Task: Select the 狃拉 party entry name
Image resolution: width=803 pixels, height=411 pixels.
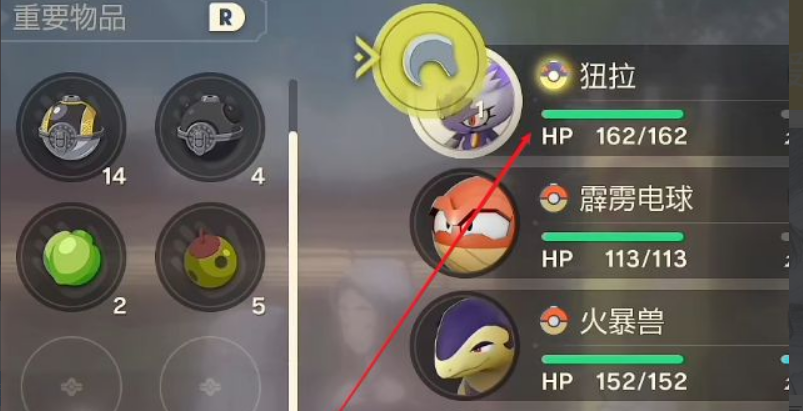Action: pos(608,76)
